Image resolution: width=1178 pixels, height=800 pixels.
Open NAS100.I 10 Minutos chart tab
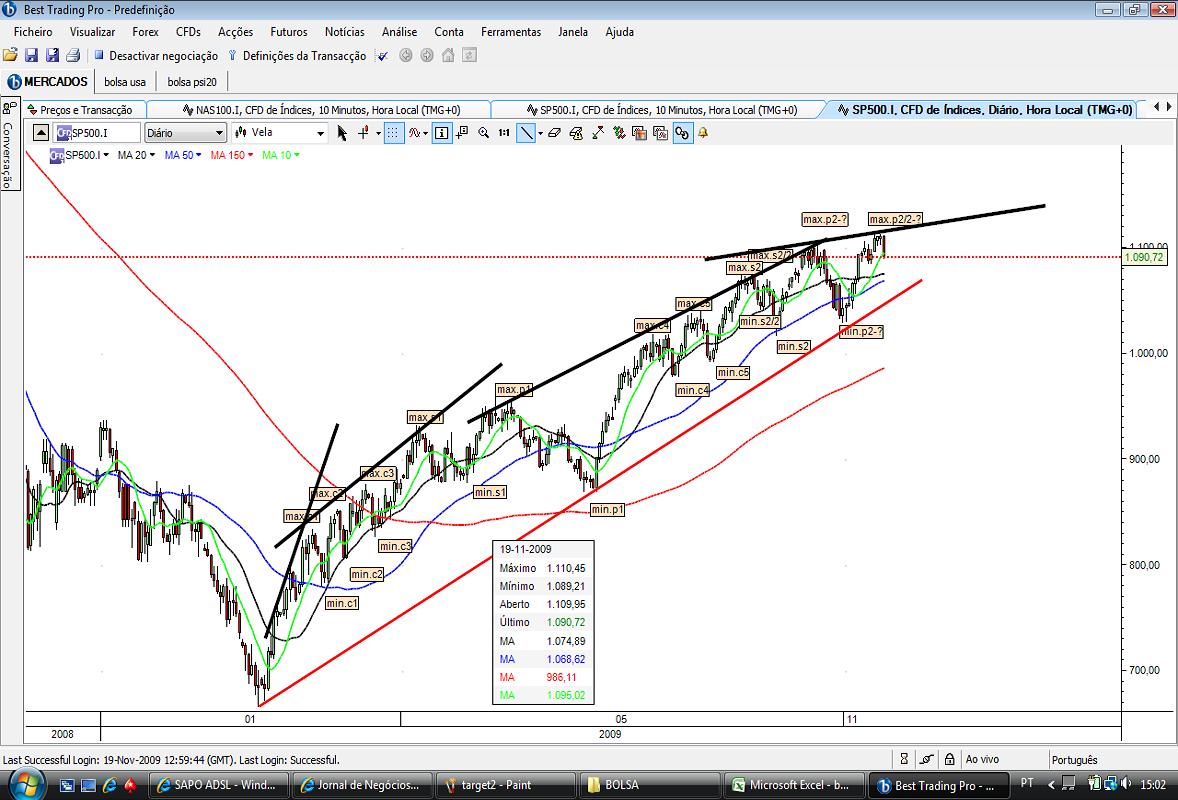(321, 110)
